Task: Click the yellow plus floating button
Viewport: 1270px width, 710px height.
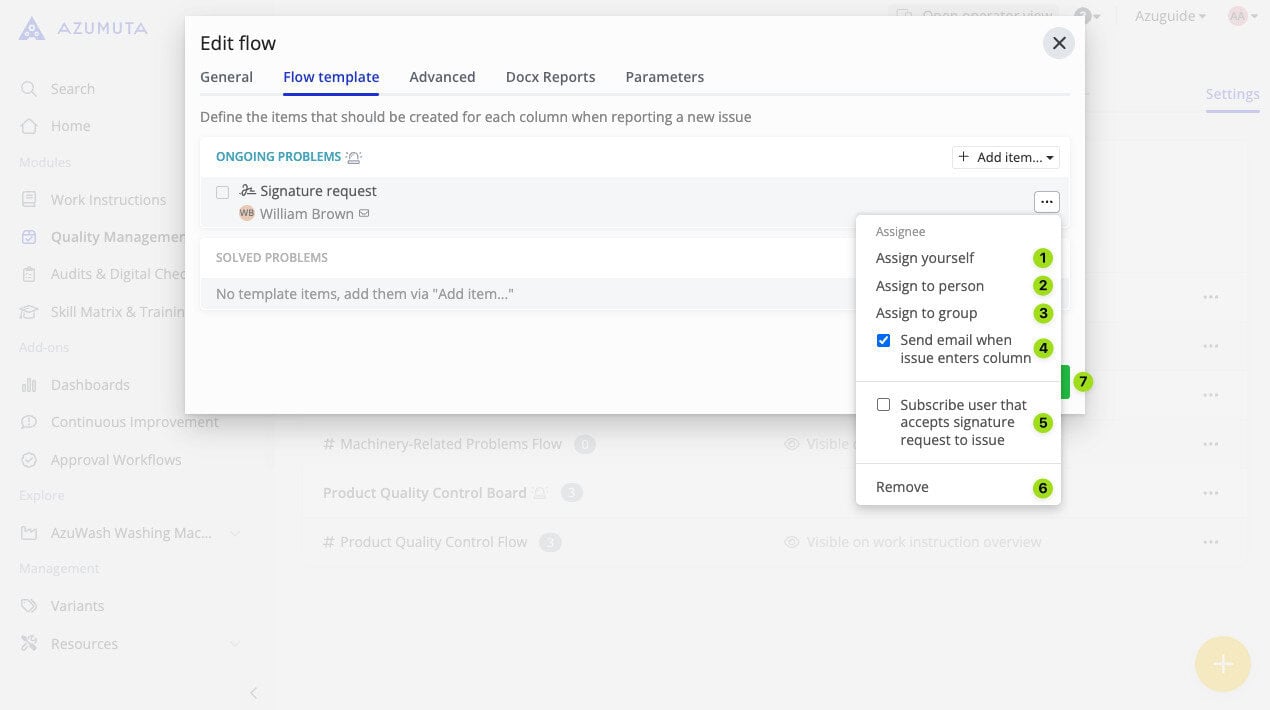Action: 1222,664
